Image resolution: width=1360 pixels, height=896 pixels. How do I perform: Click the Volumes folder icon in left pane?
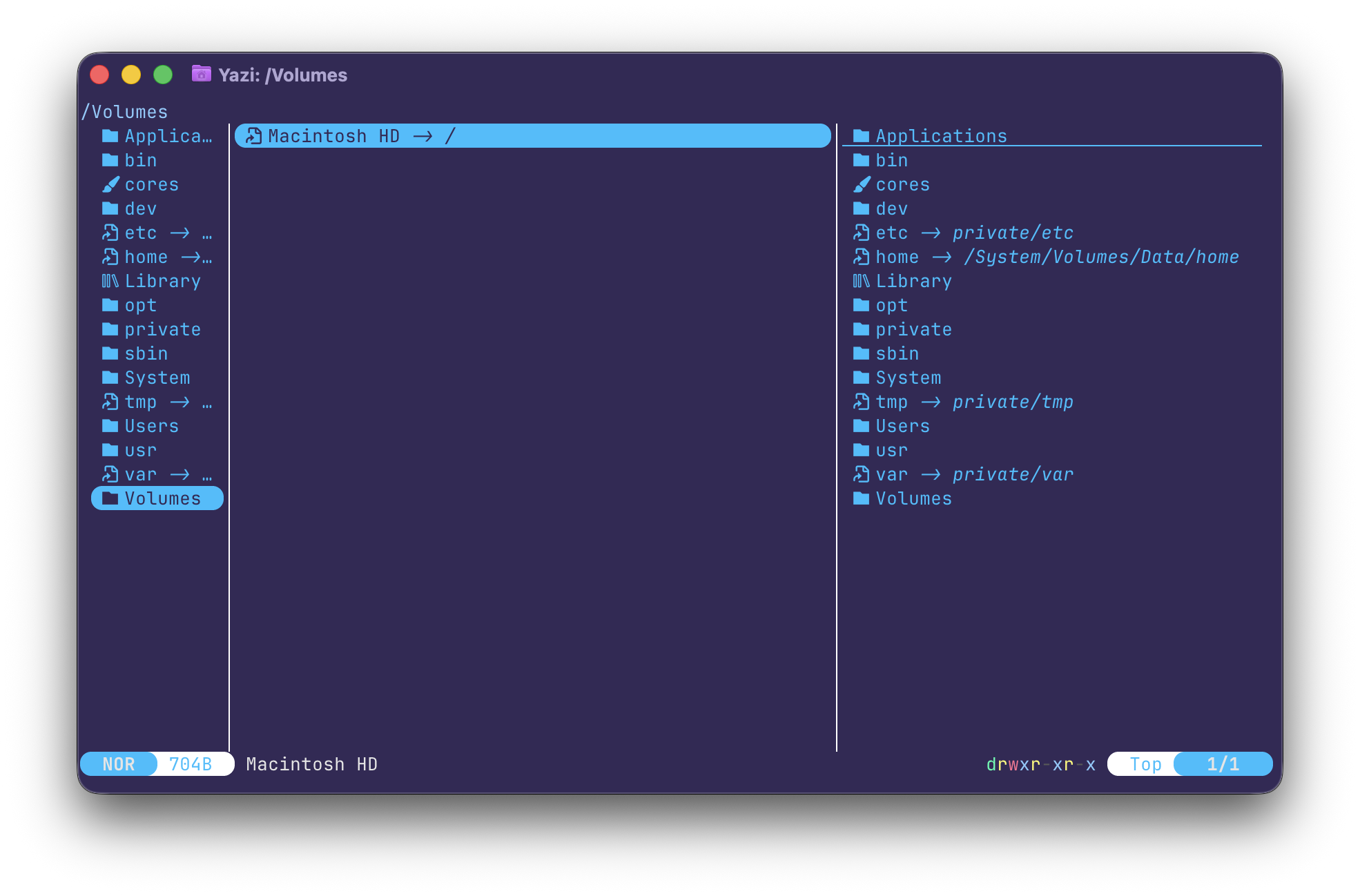coord(110,498)
